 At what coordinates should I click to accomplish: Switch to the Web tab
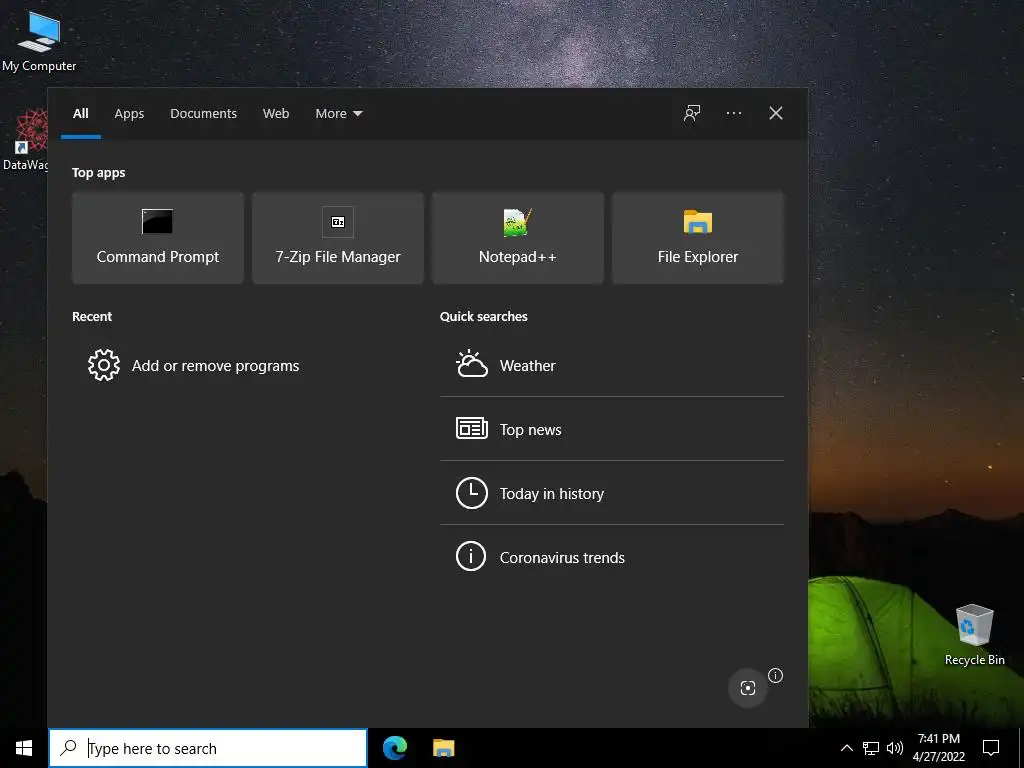[x=276, y=114]
